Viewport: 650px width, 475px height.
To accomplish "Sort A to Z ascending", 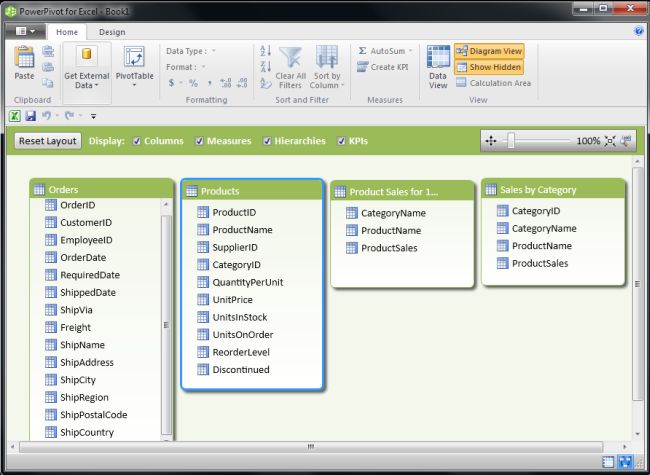I will click(265, 51).
